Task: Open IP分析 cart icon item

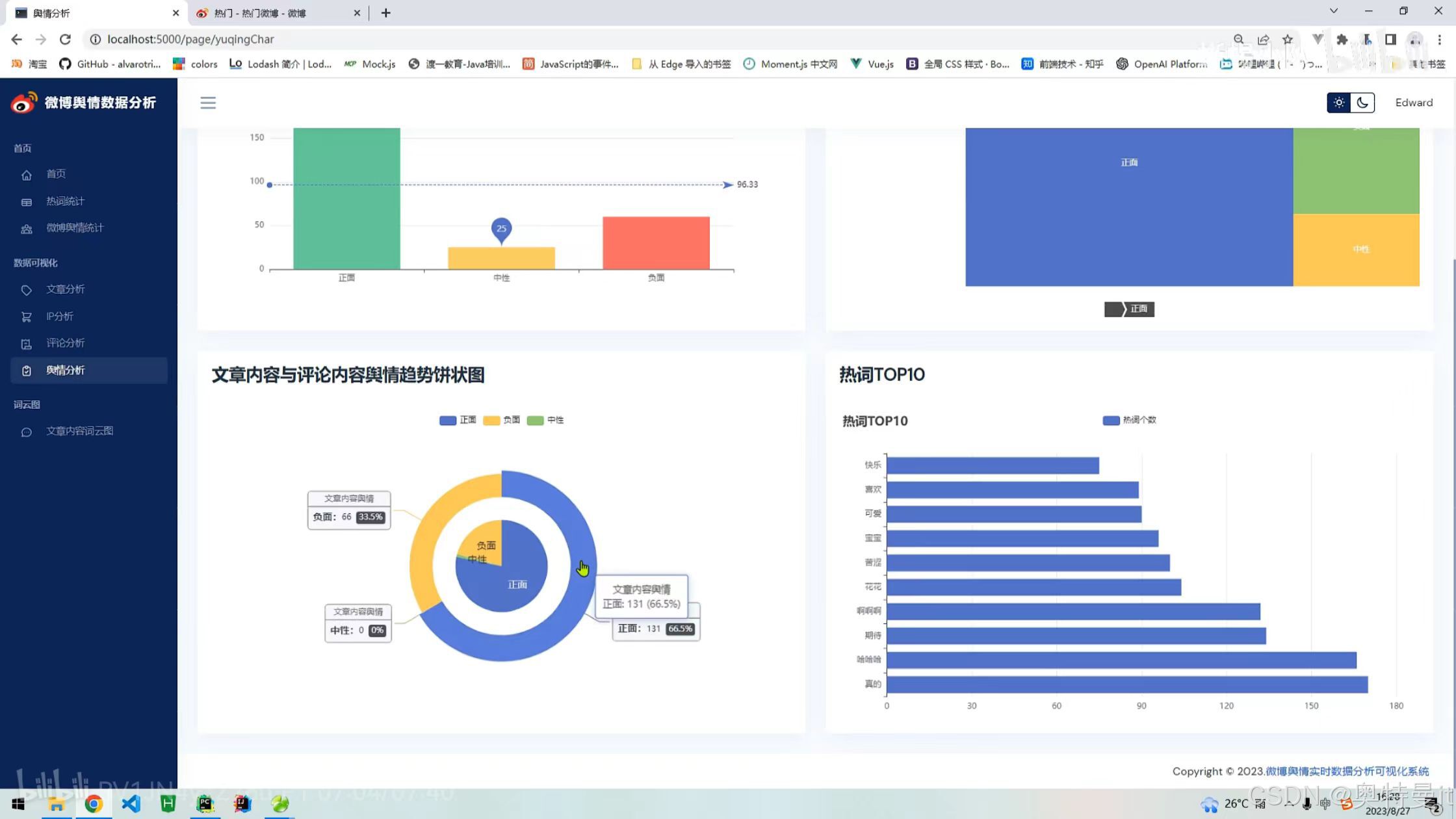Action: coord(27,317)
